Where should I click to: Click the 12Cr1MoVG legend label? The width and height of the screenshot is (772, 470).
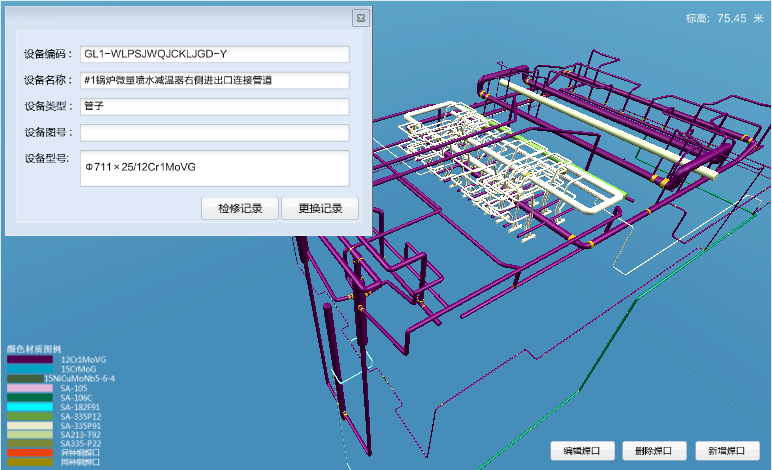click(x=83, y=360)
